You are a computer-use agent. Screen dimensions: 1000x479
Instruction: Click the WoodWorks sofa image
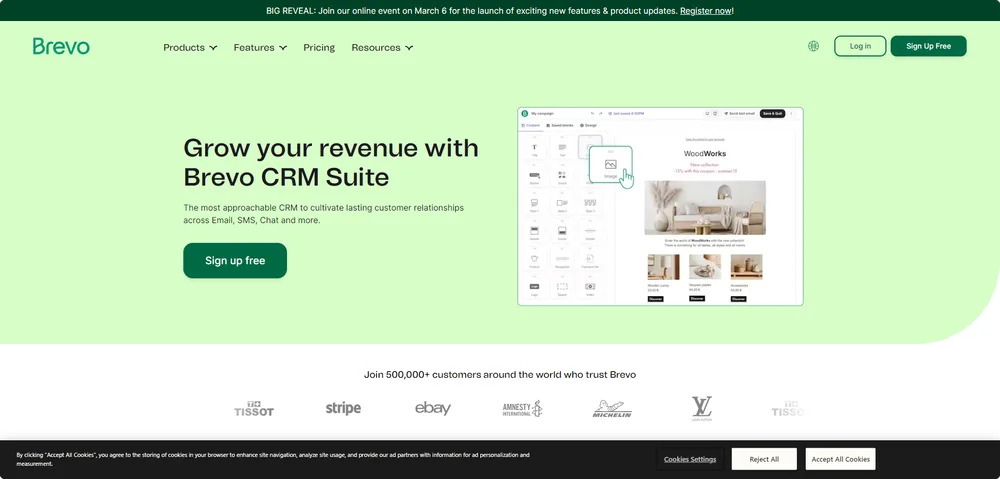[705, 208]
